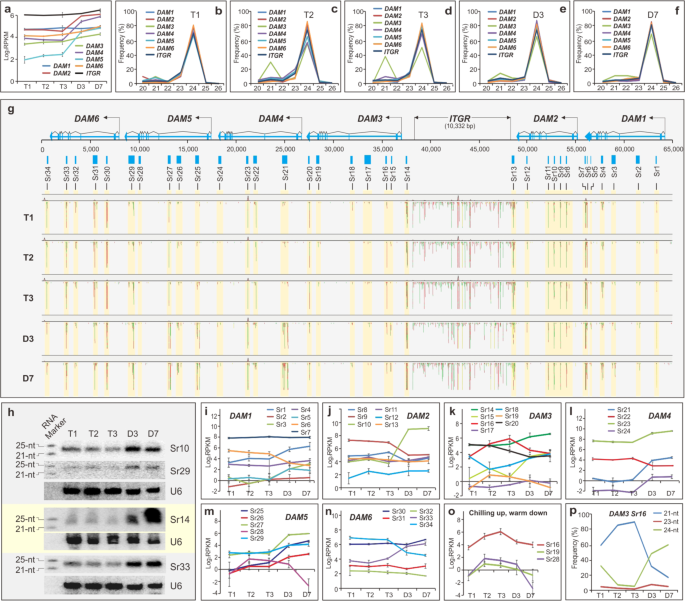685x601 pixels.
Task: Click the "25,000" tick on the genomic scale
Action: click(x=284, y=149)
